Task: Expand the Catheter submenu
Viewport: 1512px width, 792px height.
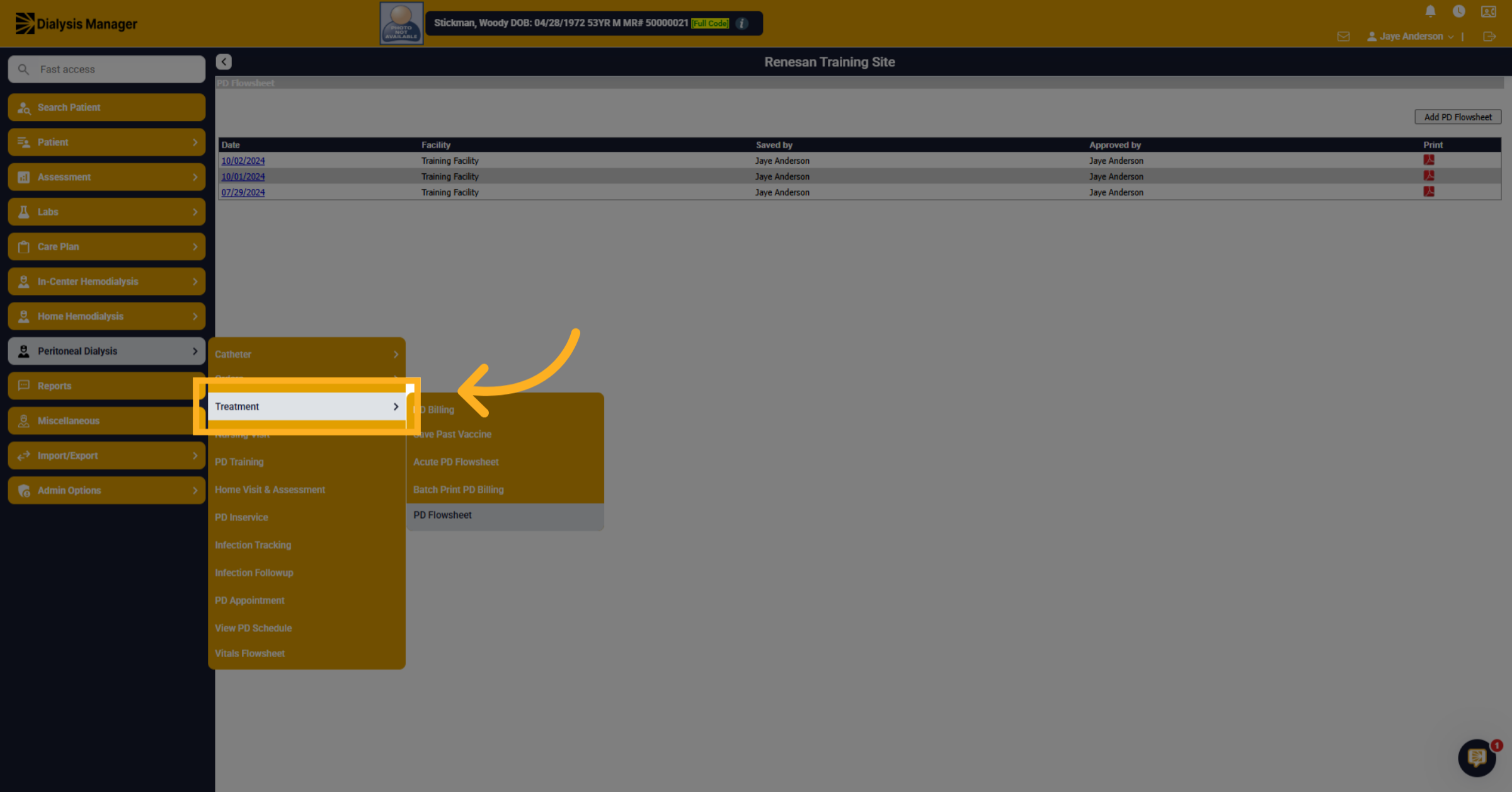Action: pyautogui.click(x=306, y=354)
